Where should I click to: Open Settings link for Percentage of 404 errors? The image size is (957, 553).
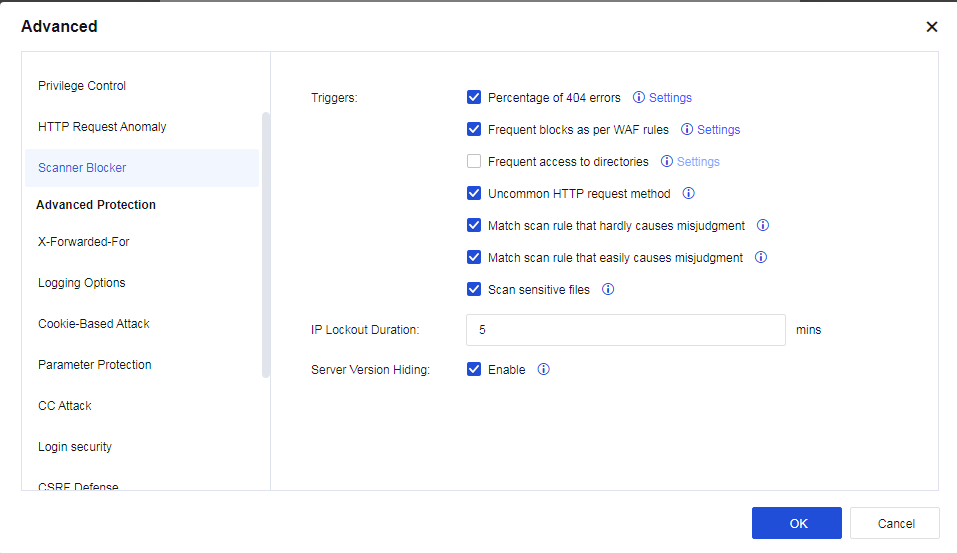pyautogui.click(x=670, y=98)
